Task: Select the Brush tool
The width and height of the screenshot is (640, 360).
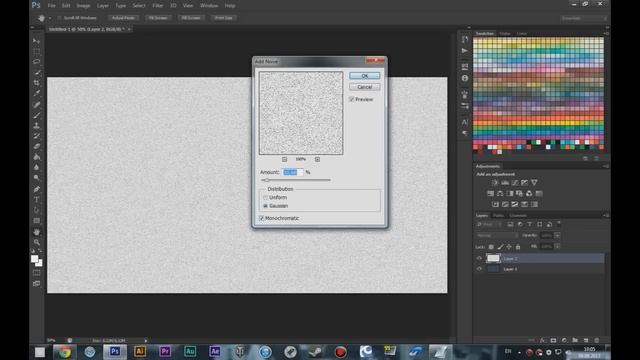Action: (x=36, y=115)
